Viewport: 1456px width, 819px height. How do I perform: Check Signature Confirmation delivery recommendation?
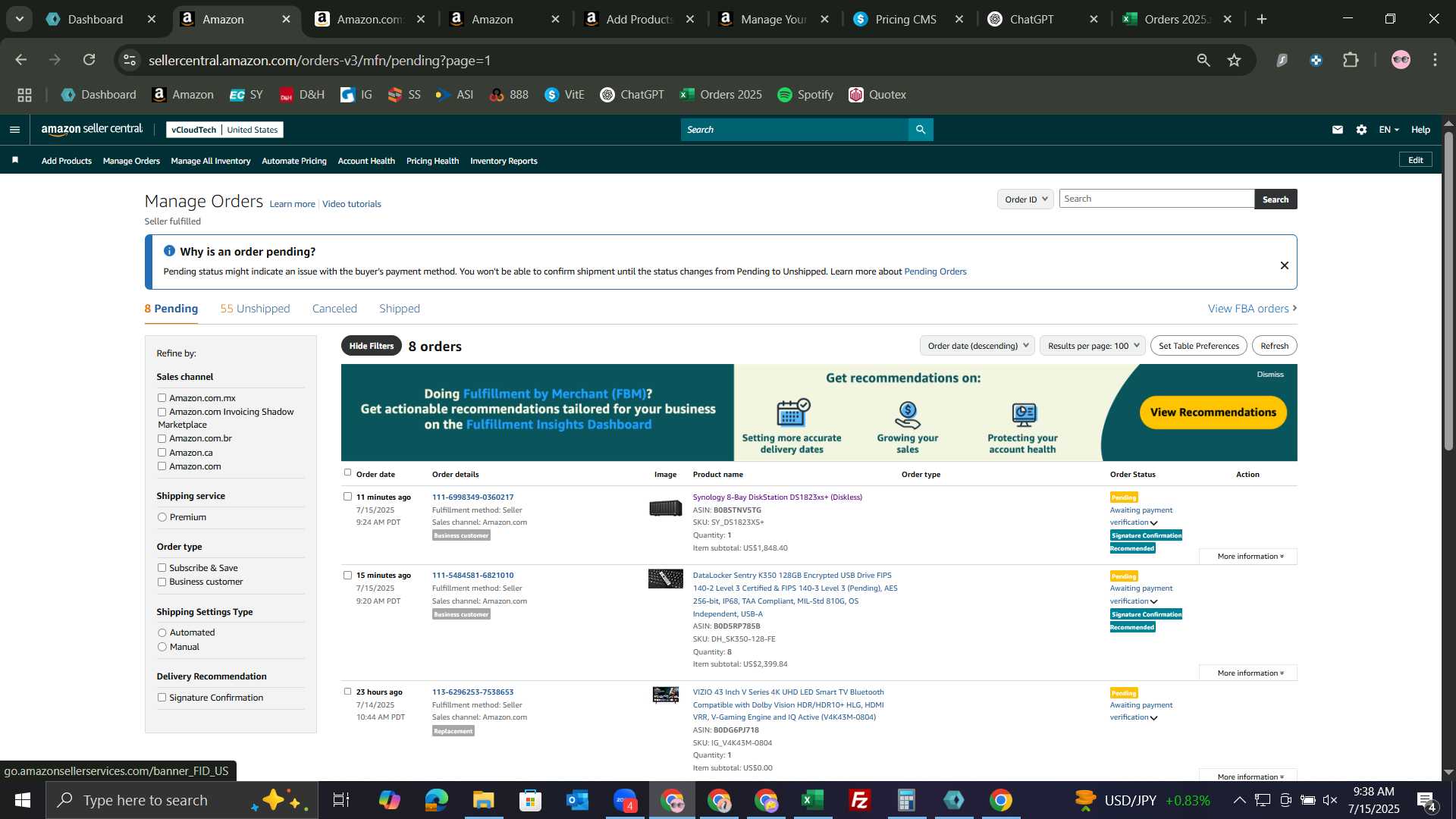(x=162, y=698)
